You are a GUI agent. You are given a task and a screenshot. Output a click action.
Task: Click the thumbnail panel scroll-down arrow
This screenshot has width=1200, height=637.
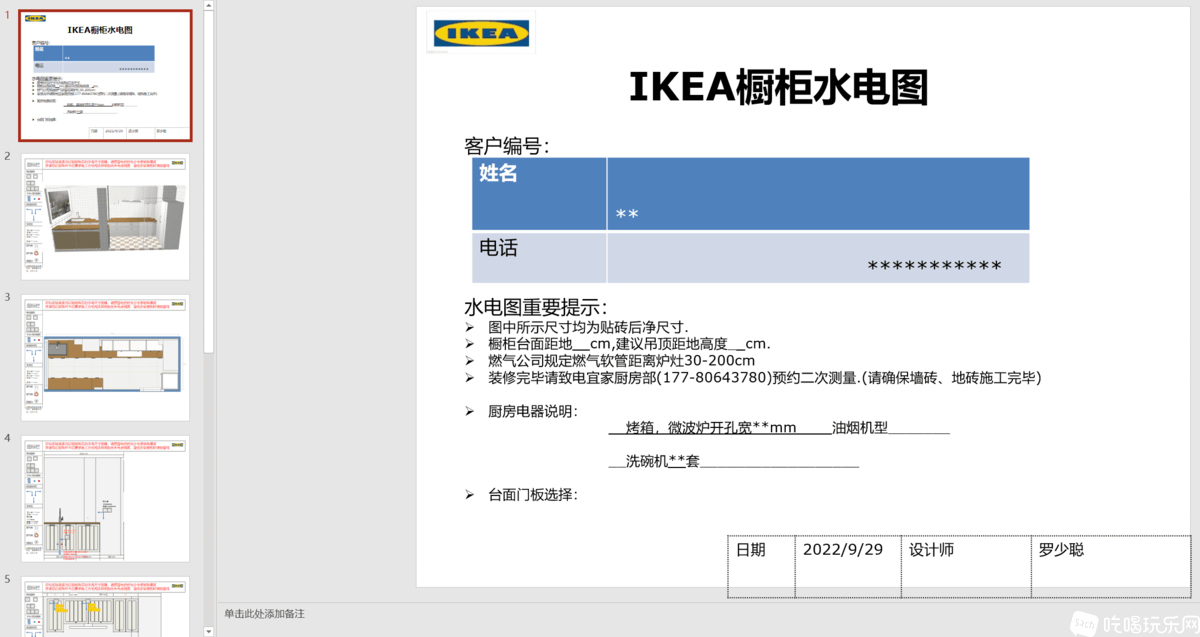click(208, 631)
